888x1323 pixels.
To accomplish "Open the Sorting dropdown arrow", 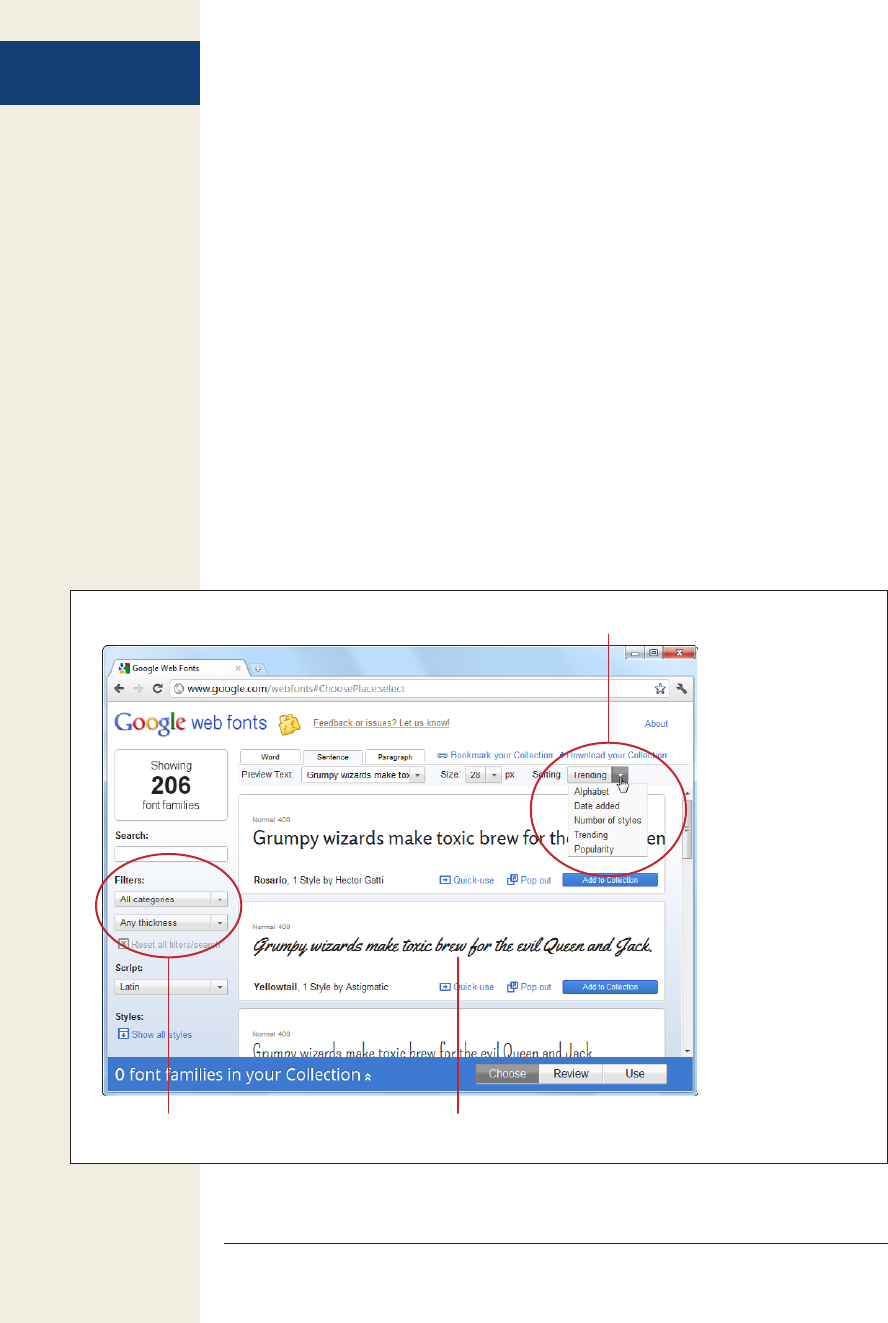I will click(x=621, y=775).
